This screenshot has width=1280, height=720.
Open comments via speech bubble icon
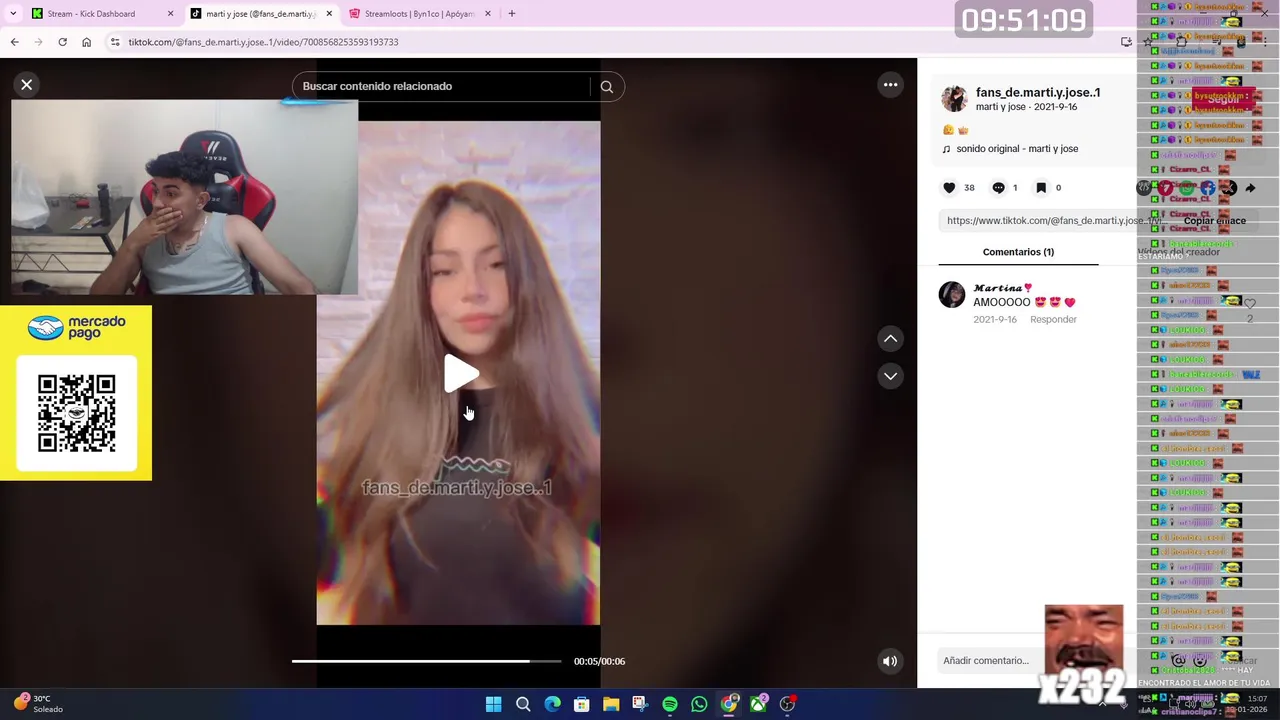click(x=998, y=188)
